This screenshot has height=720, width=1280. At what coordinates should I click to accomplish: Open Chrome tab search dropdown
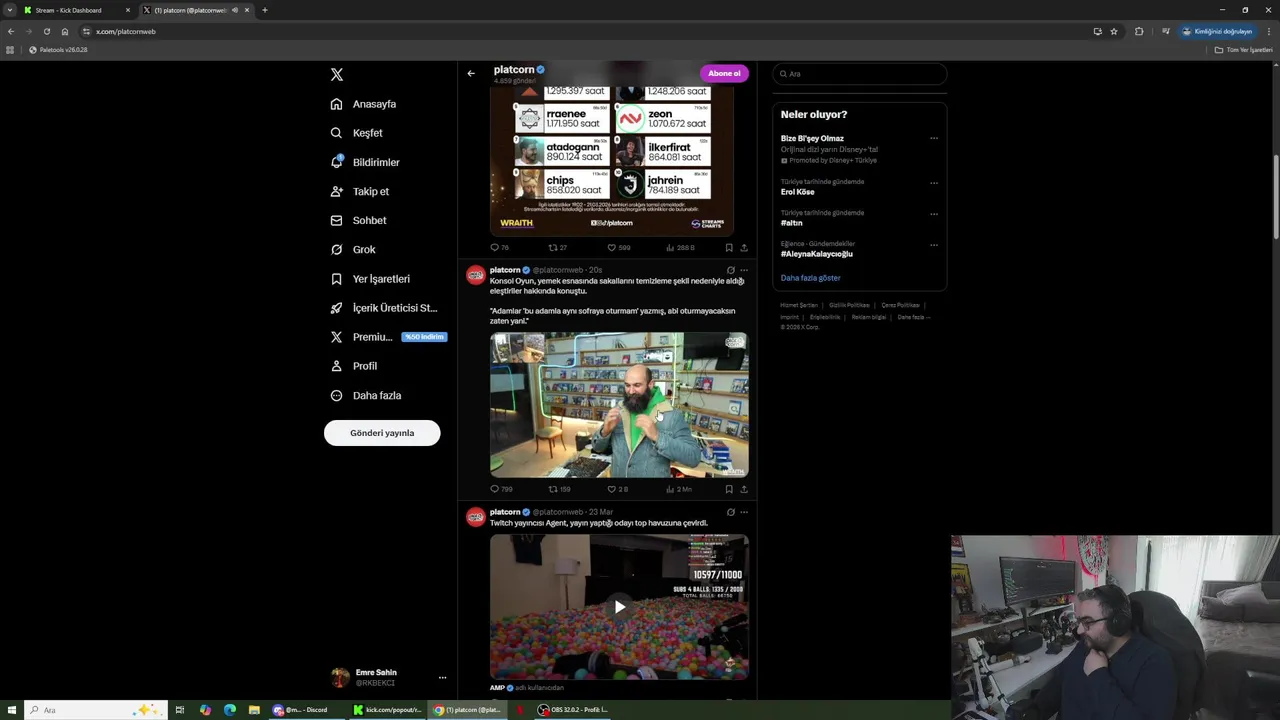click(10, 10)
